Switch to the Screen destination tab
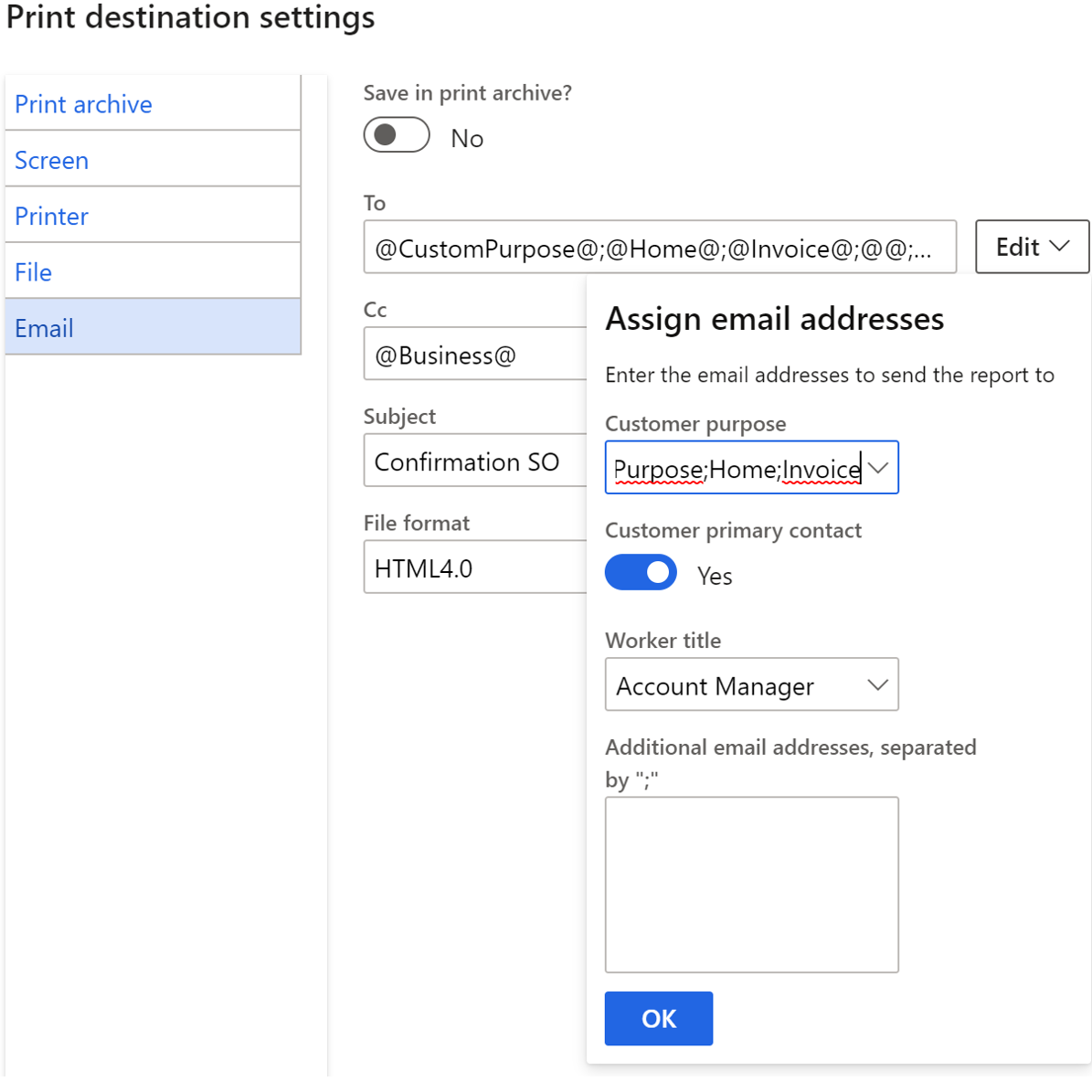Viewport: 1092px width, 1092px height. coord(154,160)
